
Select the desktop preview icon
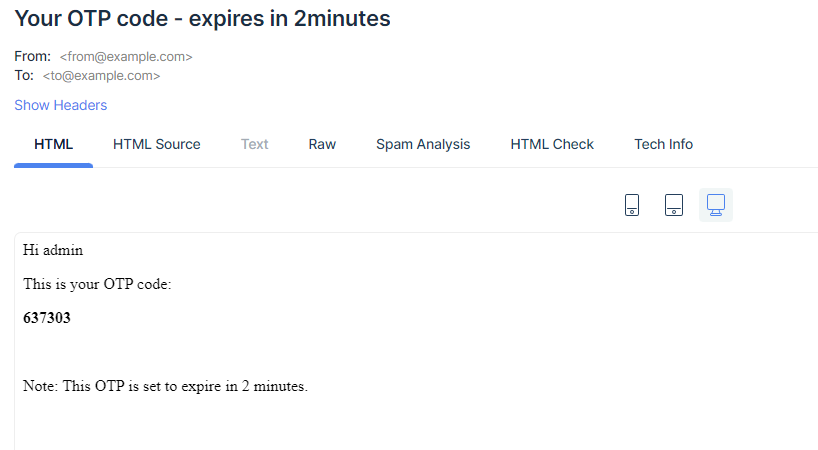point(716,205)
